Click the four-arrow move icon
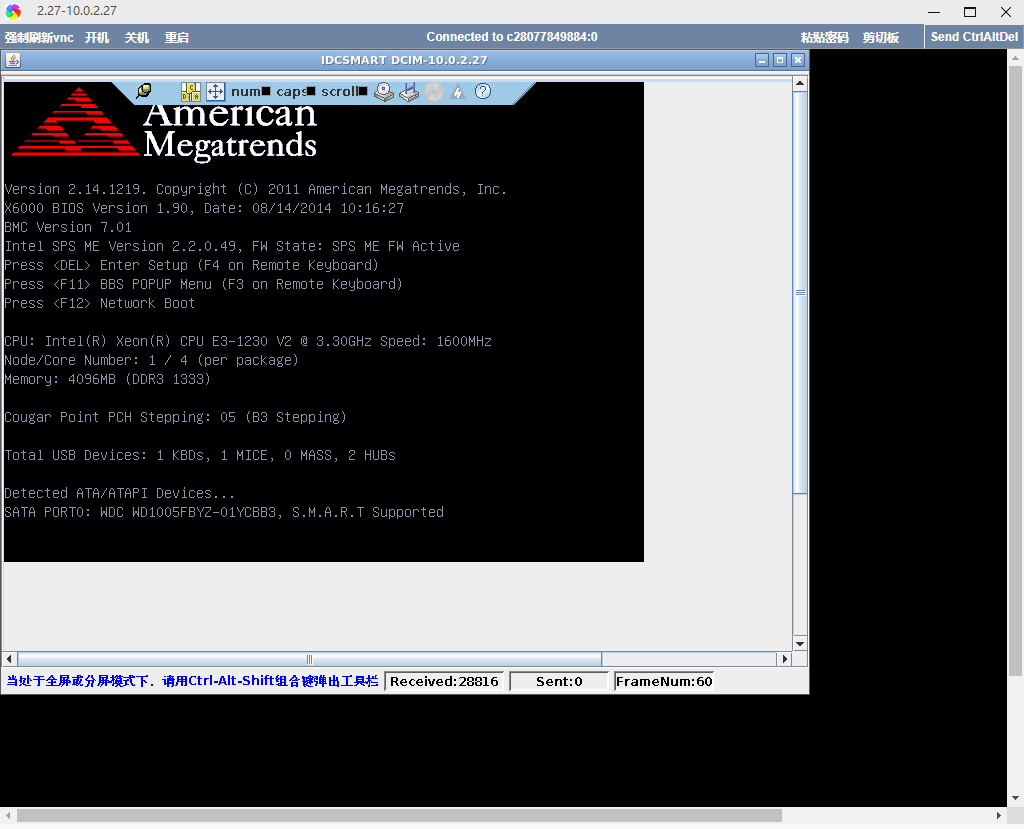1024x829 pixels. 214,92
